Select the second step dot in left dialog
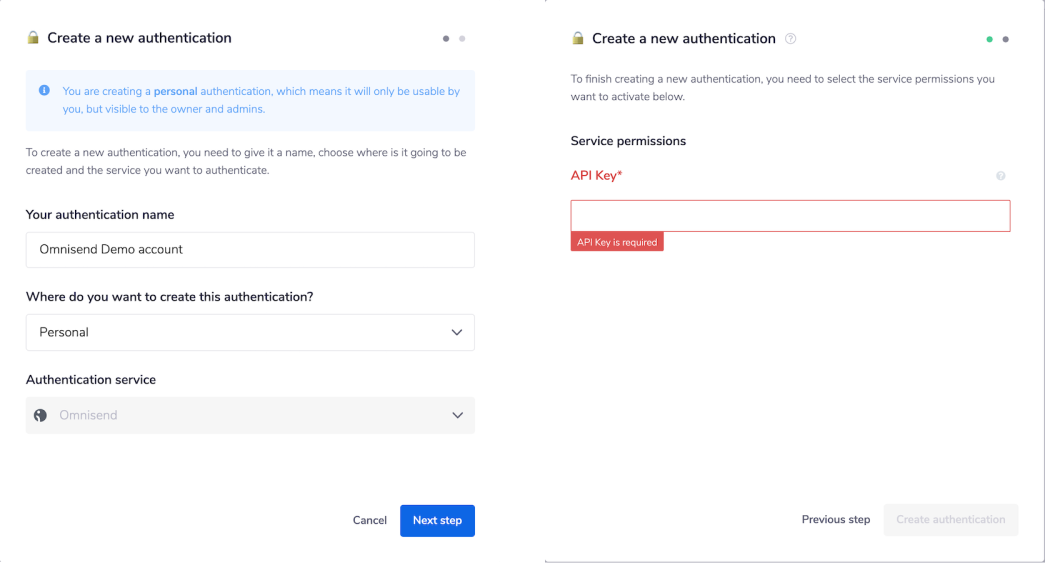The image size is (1045, 563). tap(462, 39)
